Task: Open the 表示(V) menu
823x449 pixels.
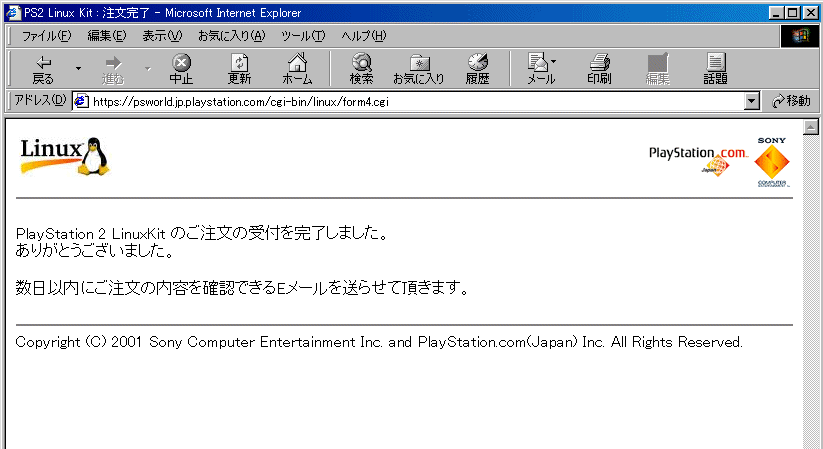Action: (162, 36)
